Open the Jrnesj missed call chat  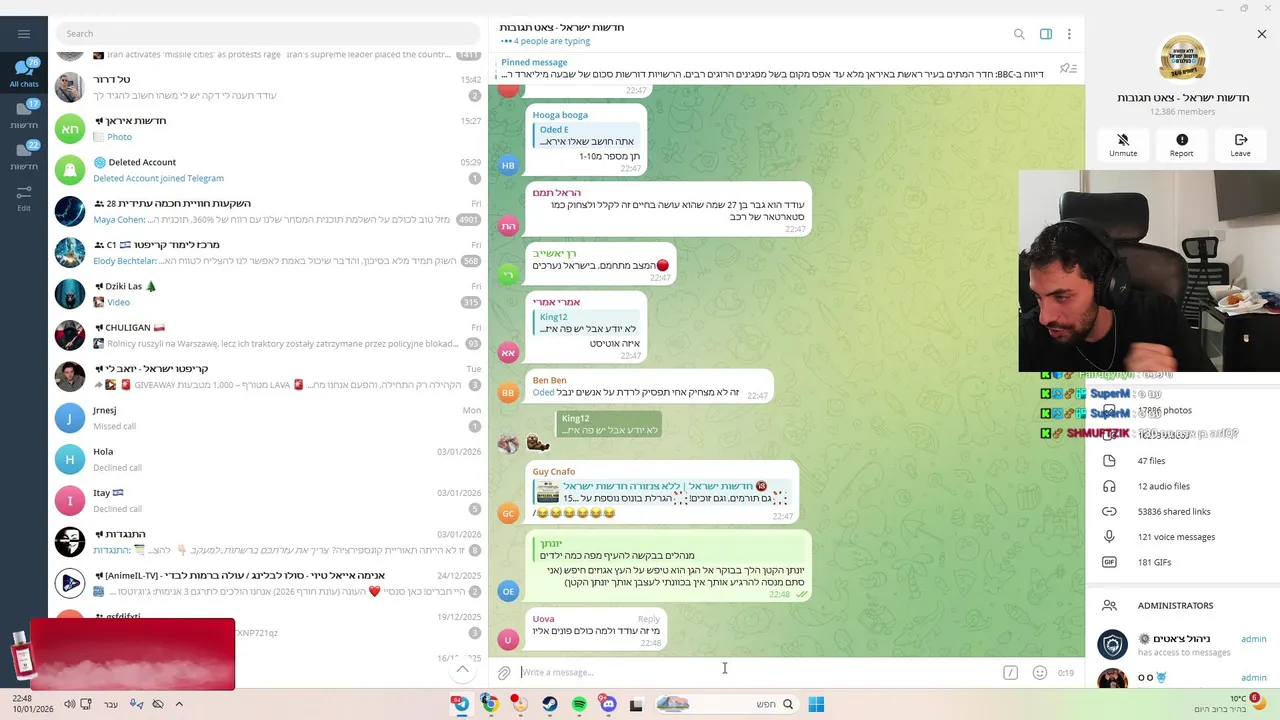tap(268, 418)
